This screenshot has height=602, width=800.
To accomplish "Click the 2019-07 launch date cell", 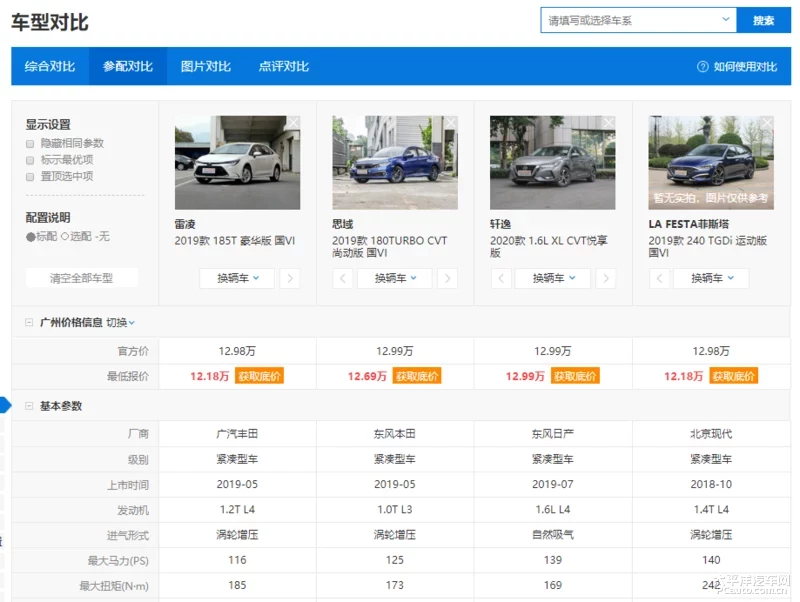I will point(553,484).
